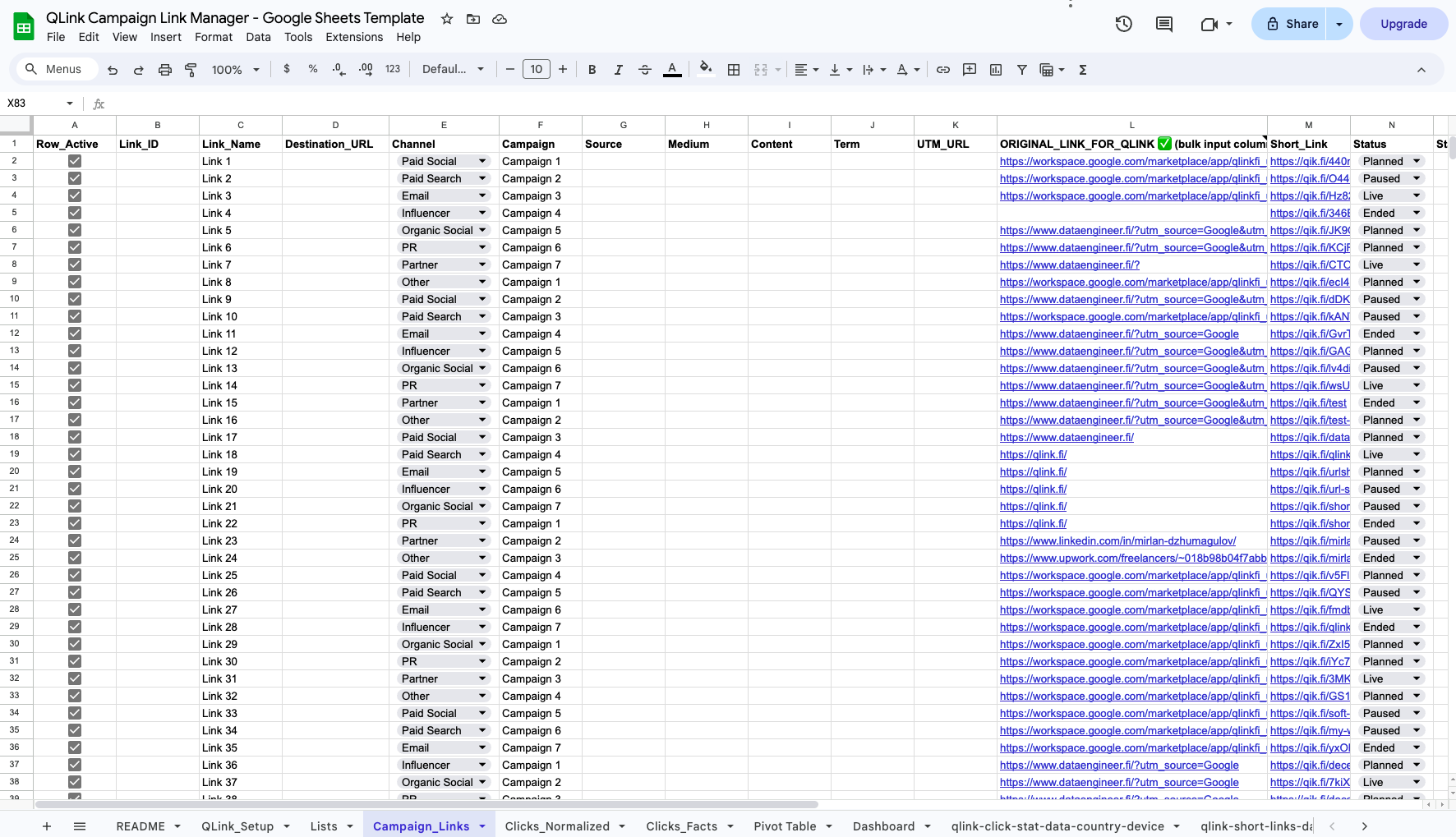1456x837 pixels.
Task: Click the merge cells icon
Action: pos(762,70)
